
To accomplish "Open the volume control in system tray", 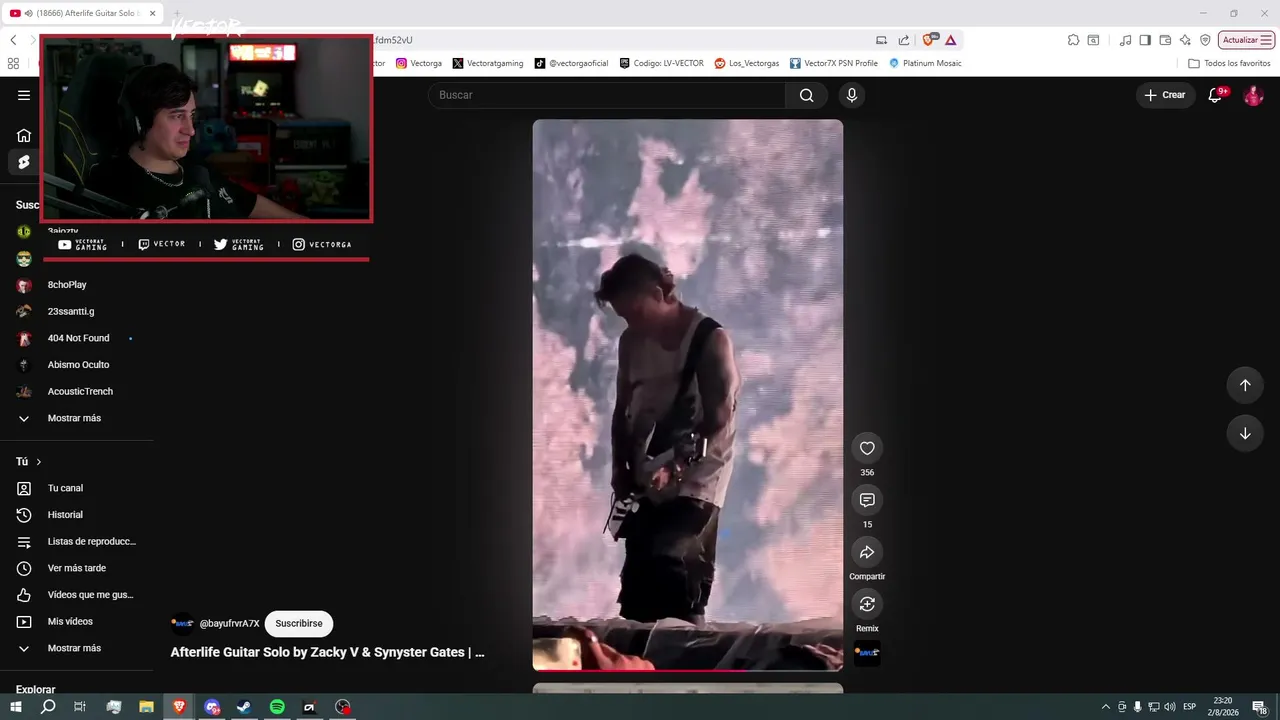I will [x=1170, y=707].
